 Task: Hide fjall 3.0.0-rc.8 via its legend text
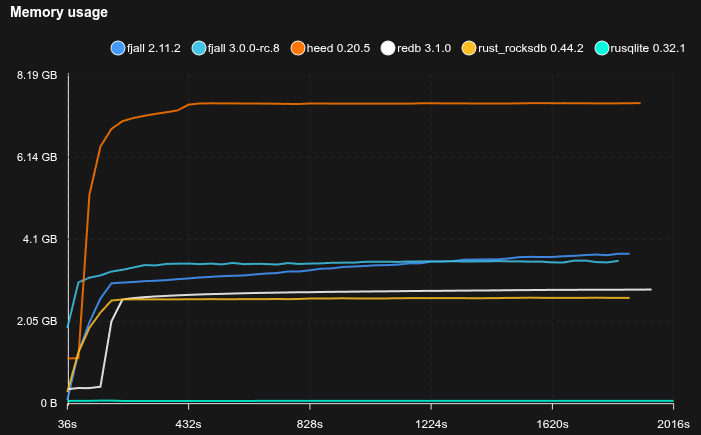(x=243, y=48)
